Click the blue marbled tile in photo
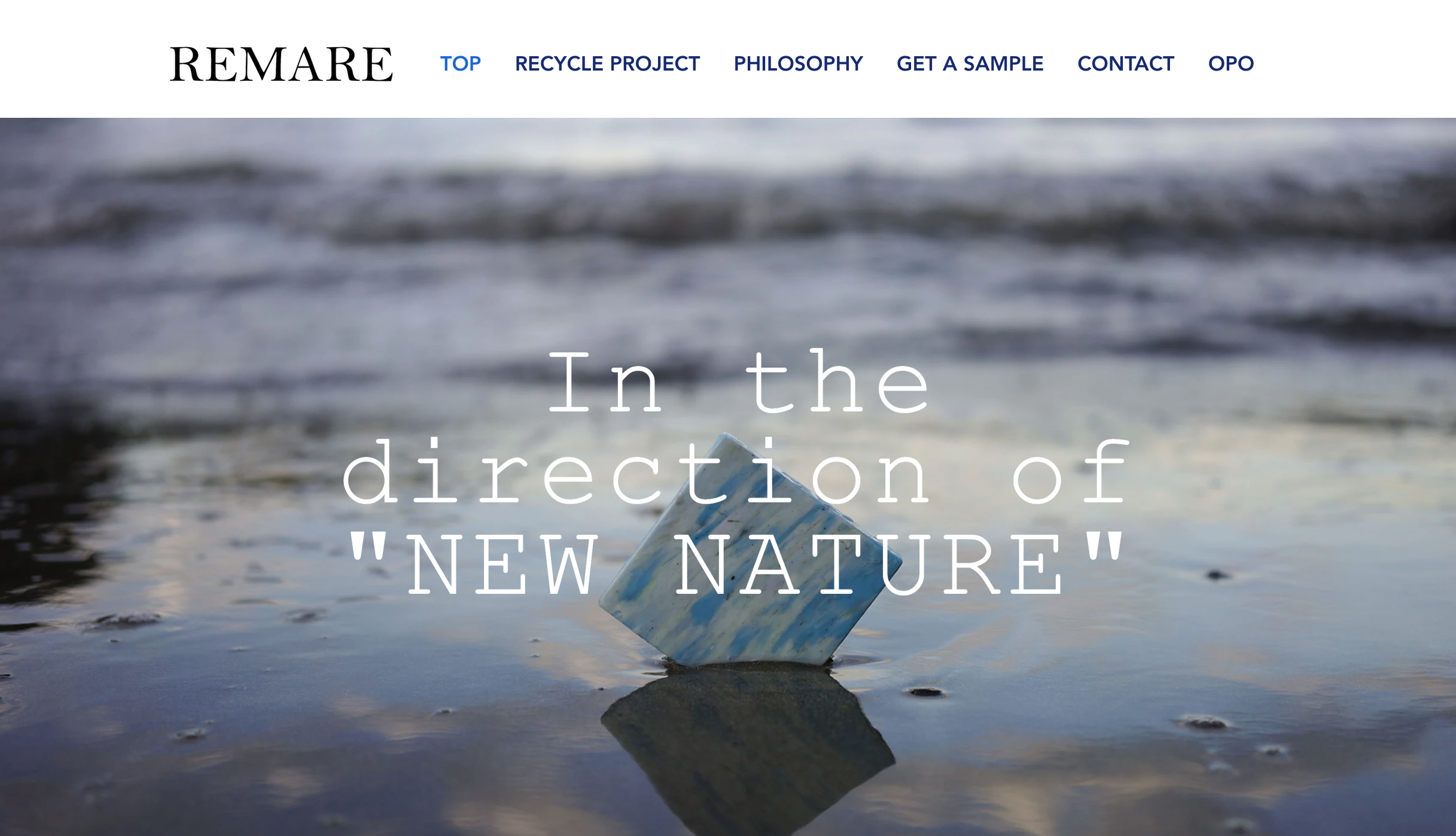 [751, 550]
